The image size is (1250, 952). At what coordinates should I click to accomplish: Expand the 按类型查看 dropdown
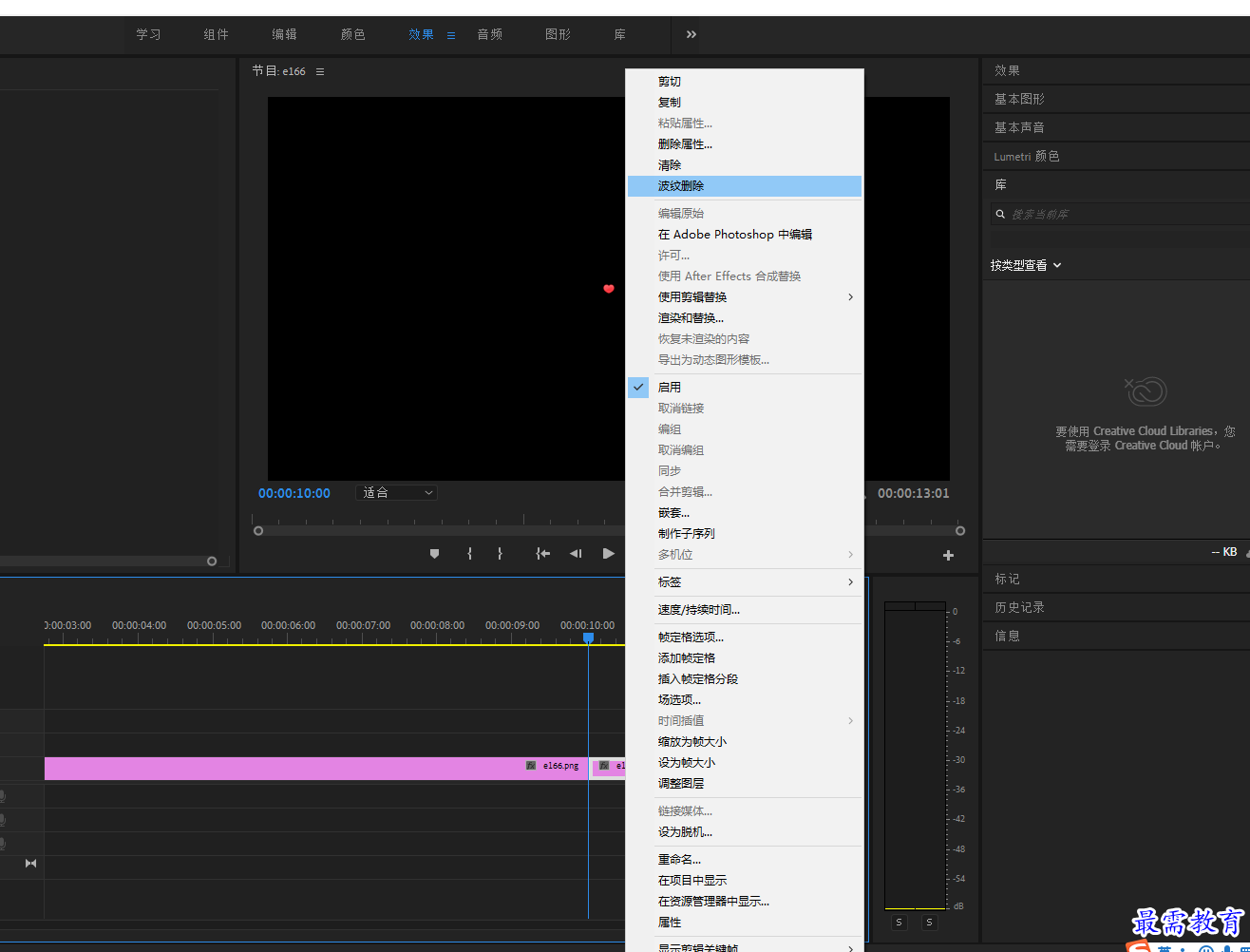click(x=1026, y=266)
